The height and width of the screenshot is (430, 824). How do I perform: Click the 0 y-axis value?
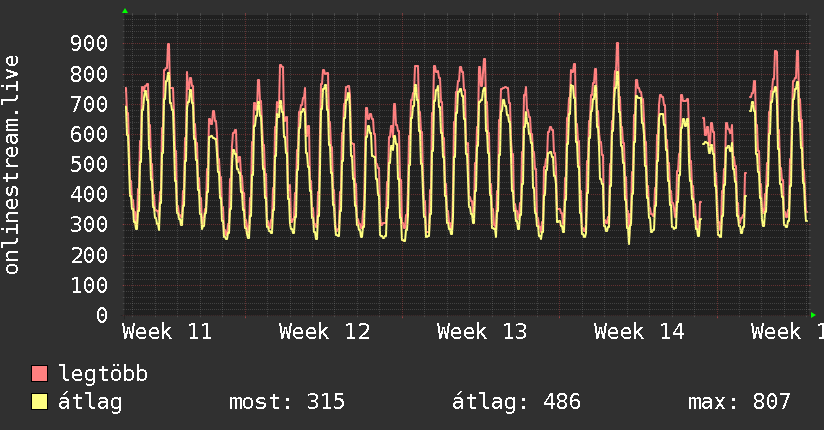tap(102, 315)
